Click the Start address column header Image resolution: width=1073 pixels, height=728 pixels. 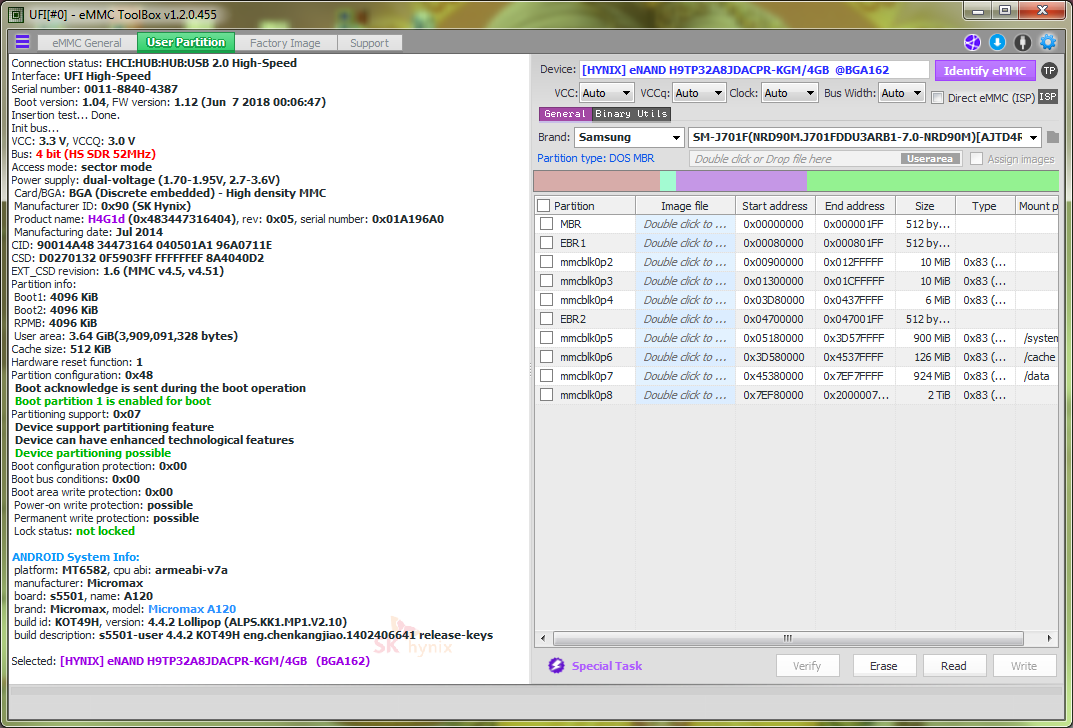pyautogui.click(x=775, y=206)
